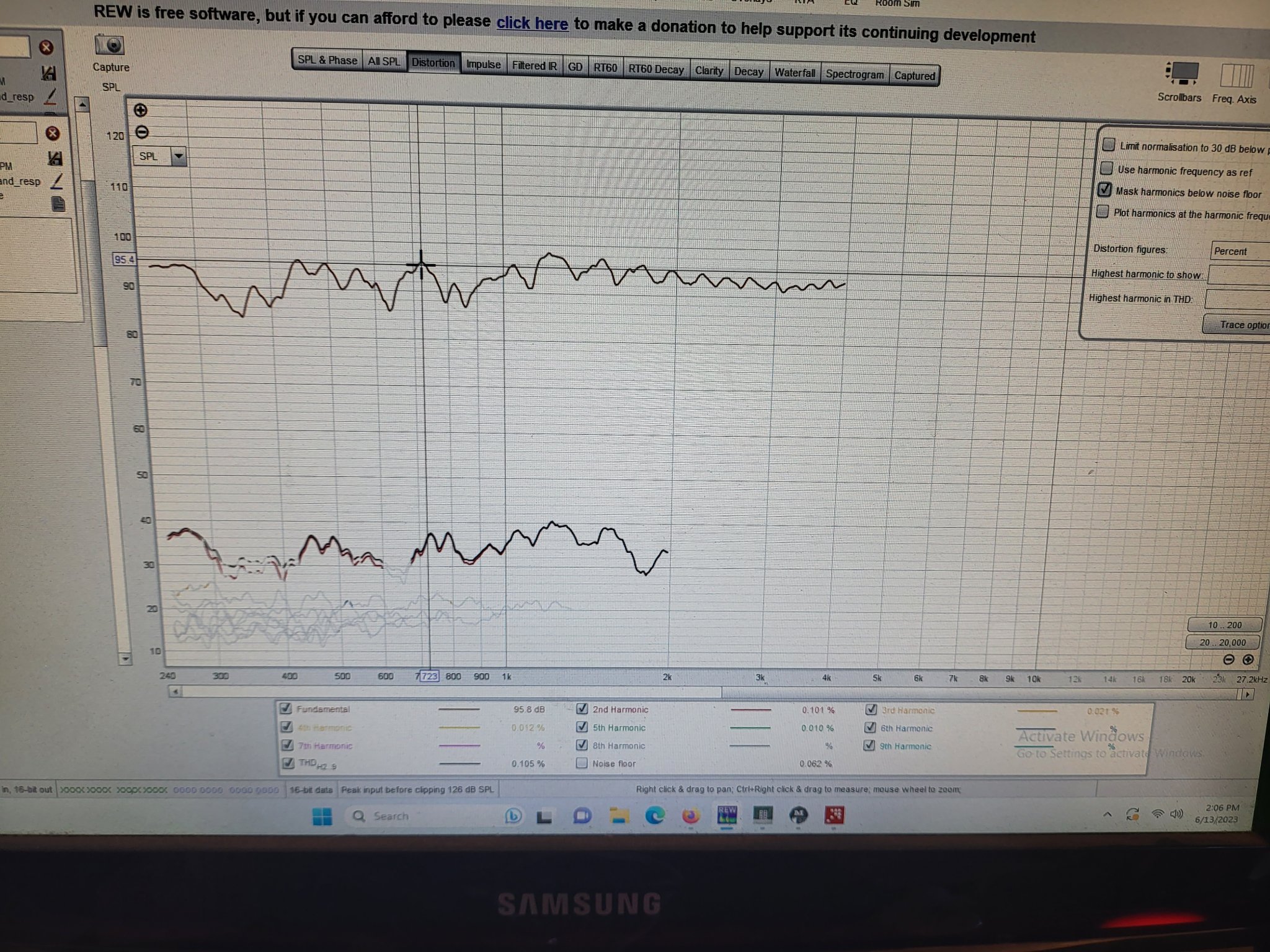
Task: Open Task View on the taskbar
Action: click(544, 817)
